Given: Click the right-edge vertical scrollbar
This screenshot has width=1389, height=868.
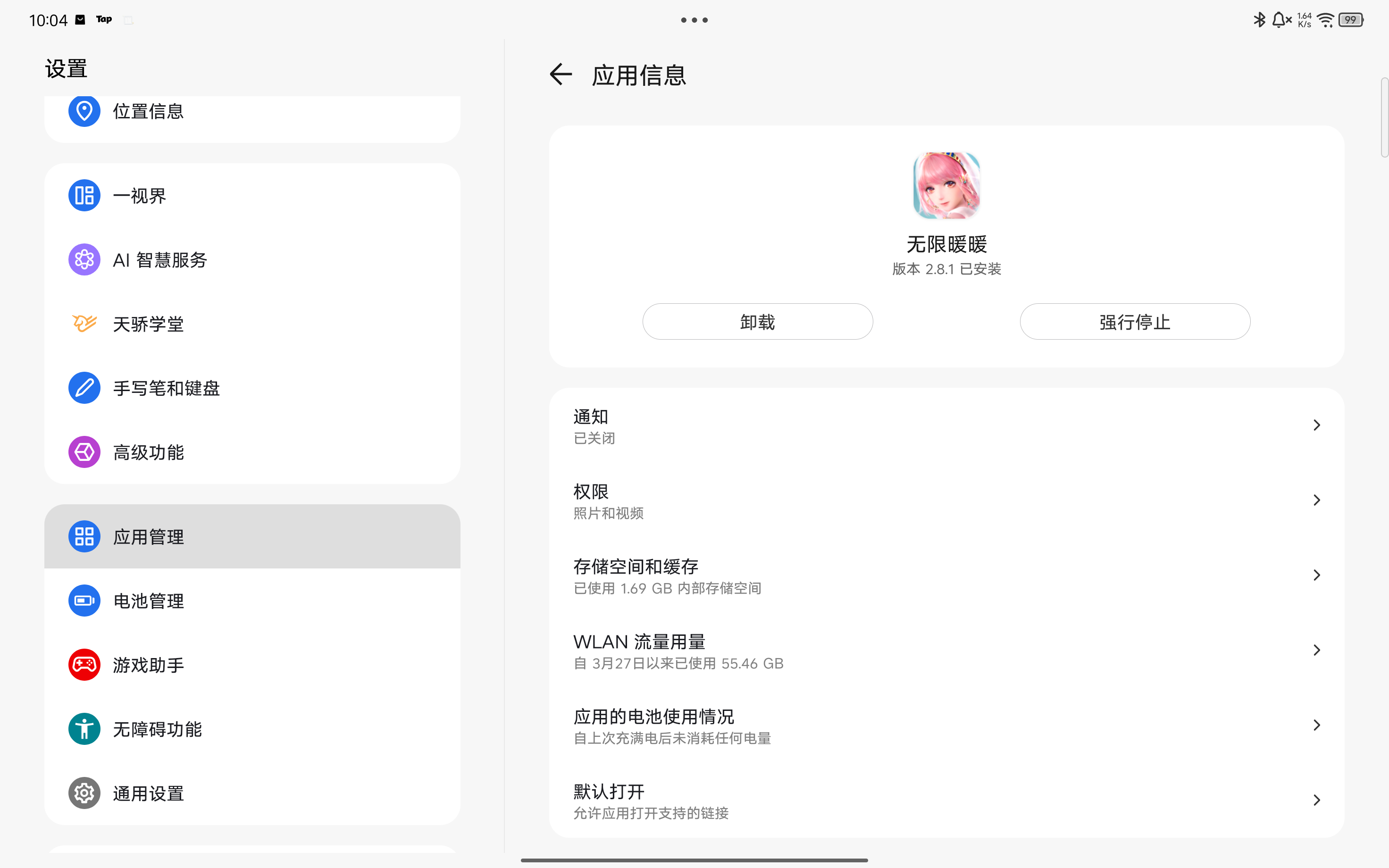Looking at the screenshot, I should pyautogui.click(x=1384, y=117).
